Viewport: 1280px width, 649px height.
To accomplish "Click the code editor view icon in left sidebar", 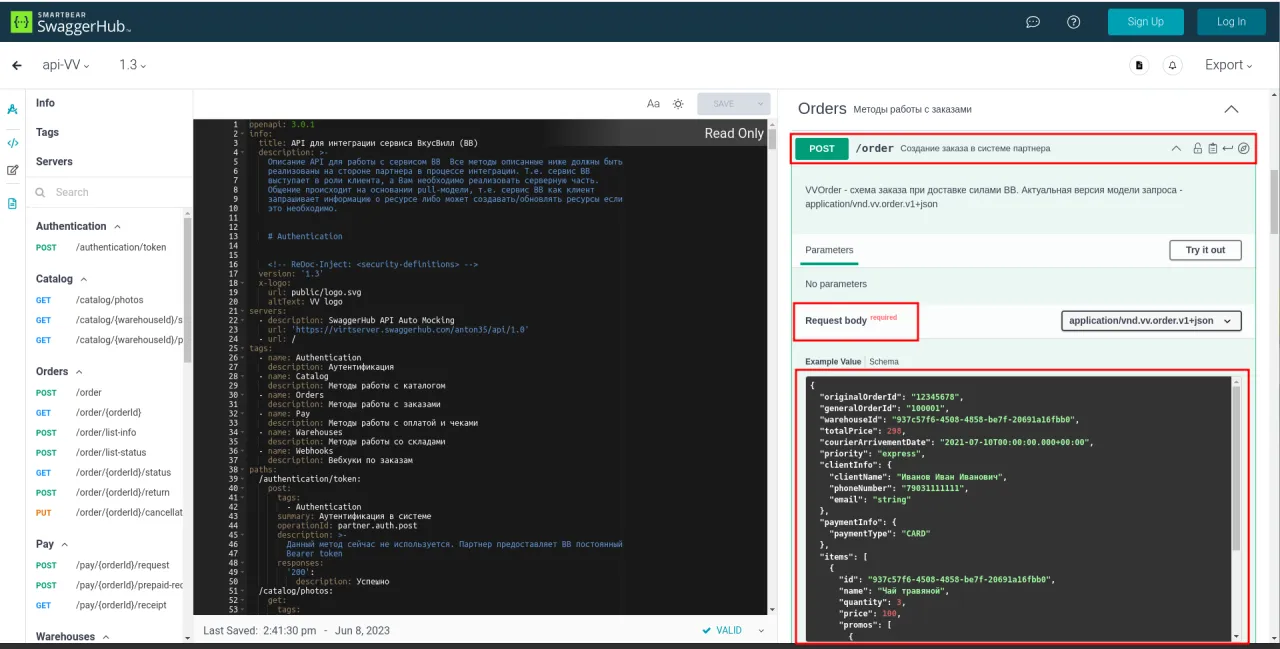I will (x=13, y=143).
